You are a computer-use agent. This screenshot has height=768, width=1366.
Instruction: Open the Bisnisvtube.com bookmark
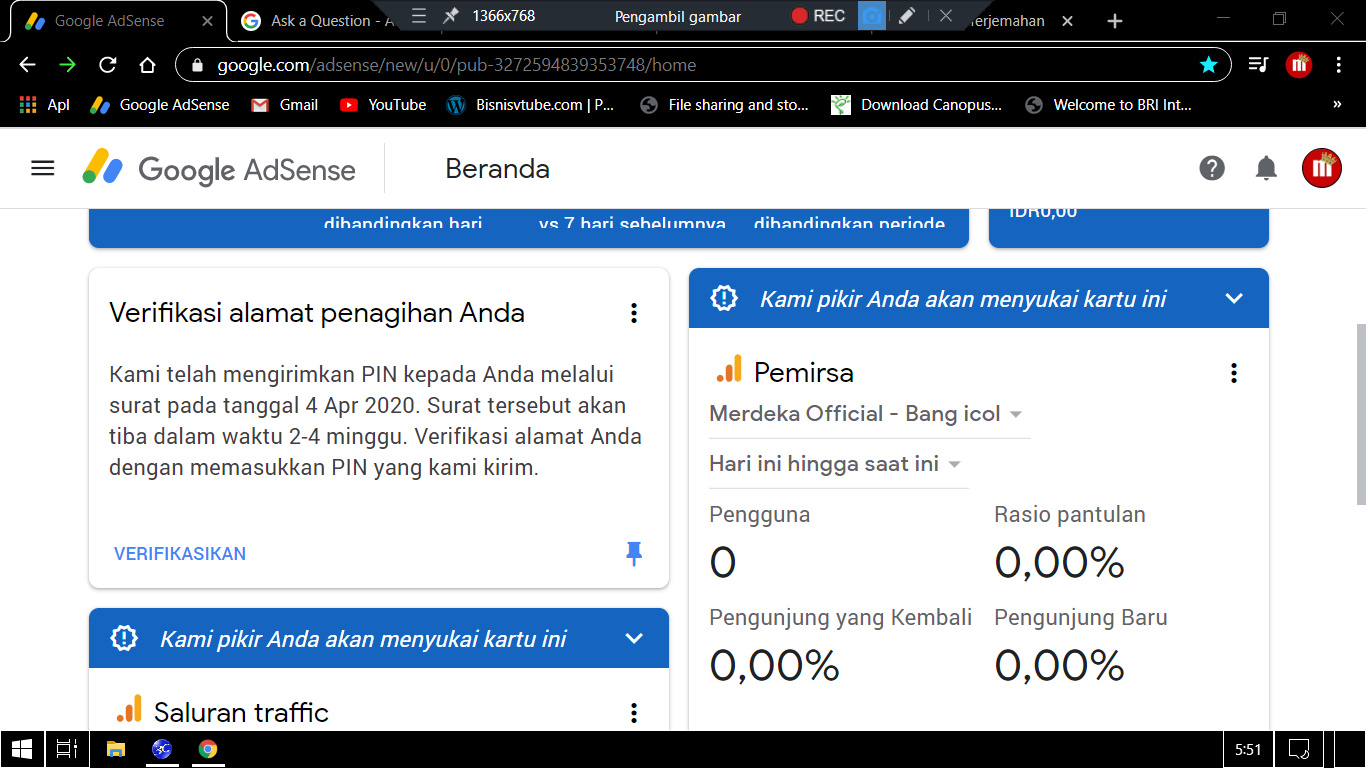pyautogui.click(x=531, y=104)
